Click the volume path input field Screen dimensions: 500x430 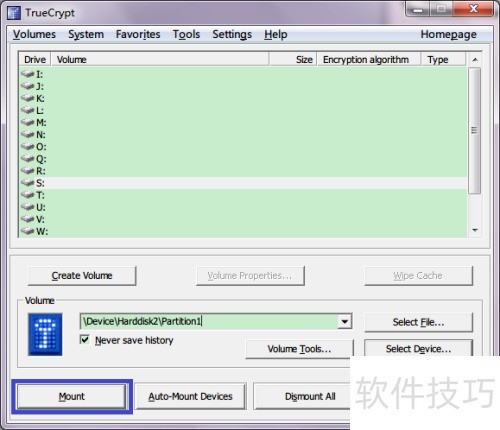209,321
